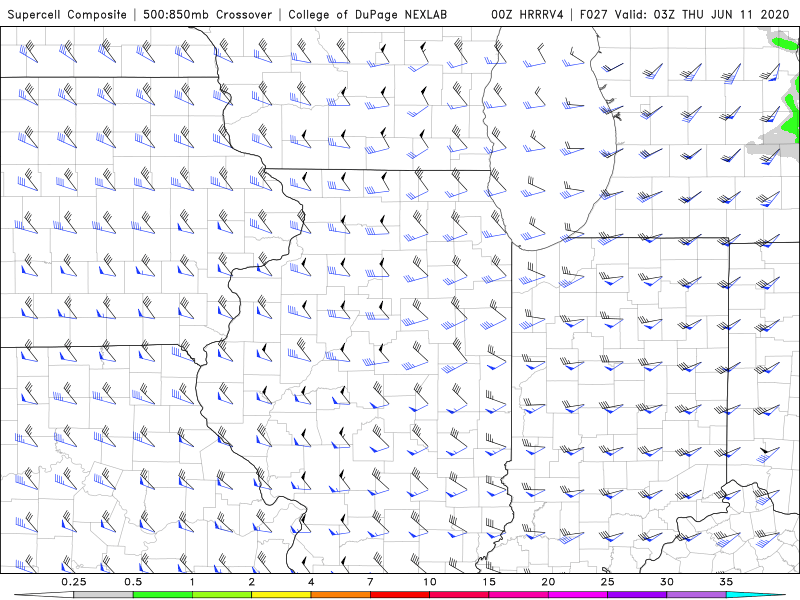Click the College of DuPage NEXLAB text
Viewport: 800px width, 600px height.
click(367, 14)
